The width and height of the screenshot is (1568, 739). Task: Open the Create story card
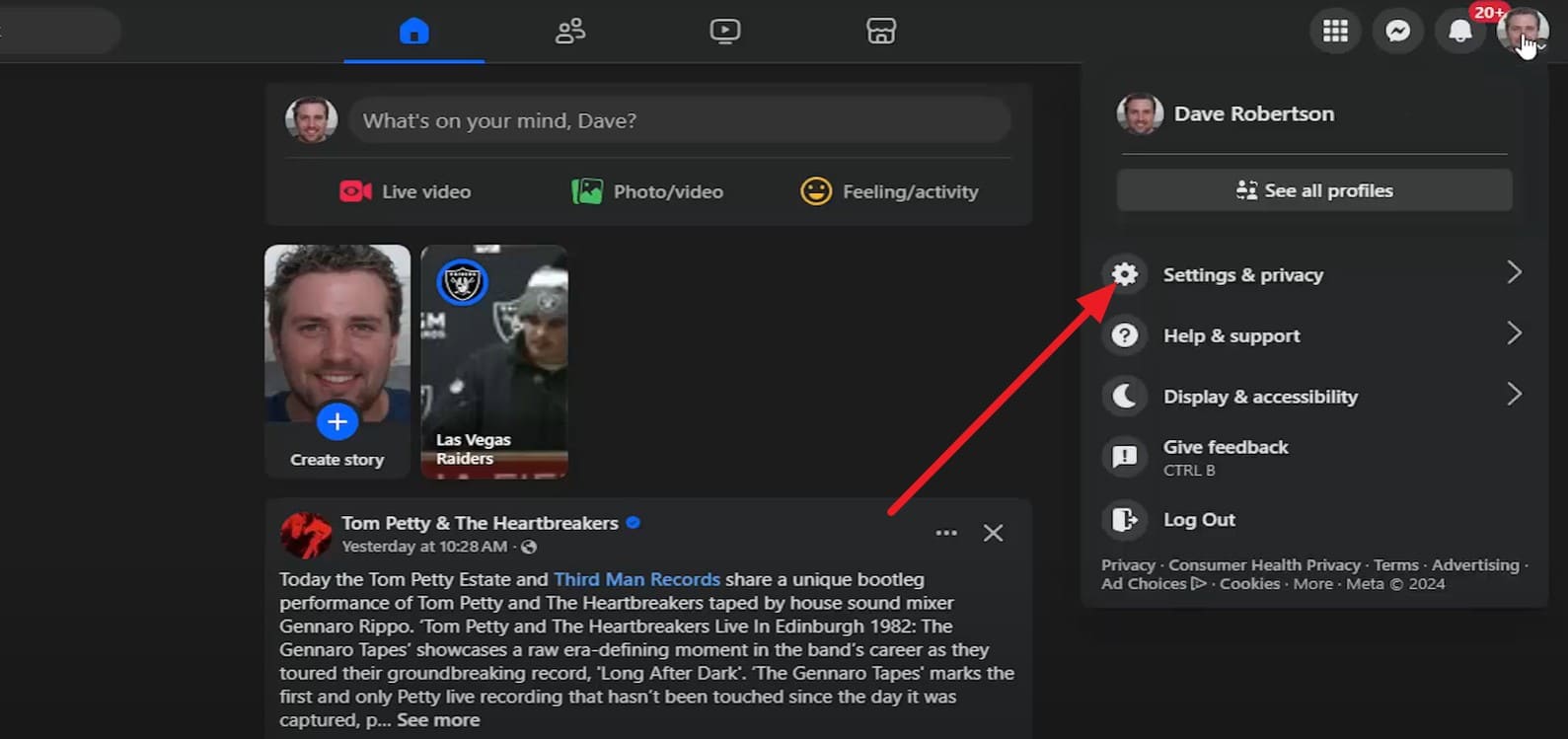337,361
